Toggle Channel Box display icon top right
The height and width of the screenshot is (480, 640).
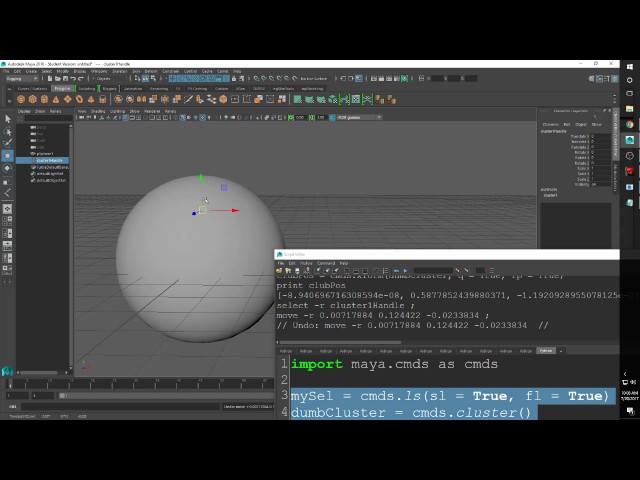coord(615,78)
